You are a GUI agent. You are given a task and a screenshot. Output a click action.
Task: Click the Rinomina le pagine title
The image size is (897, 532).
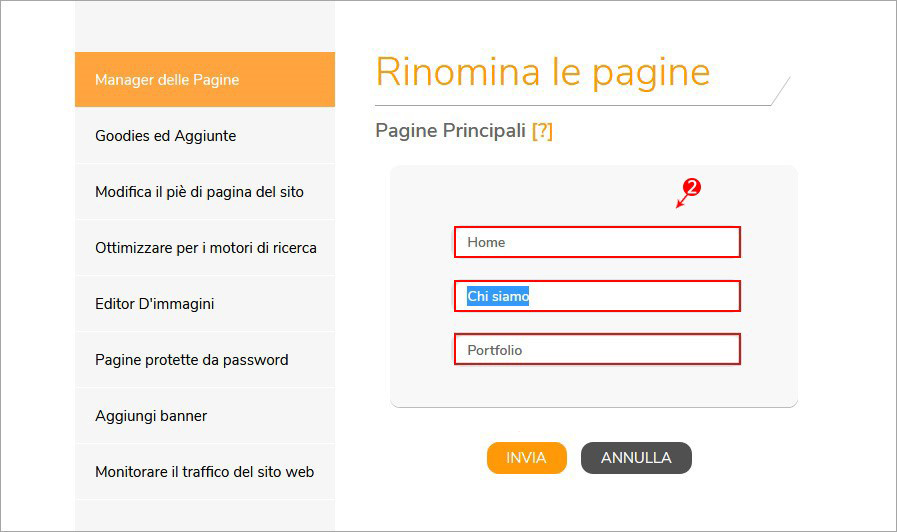542,73
